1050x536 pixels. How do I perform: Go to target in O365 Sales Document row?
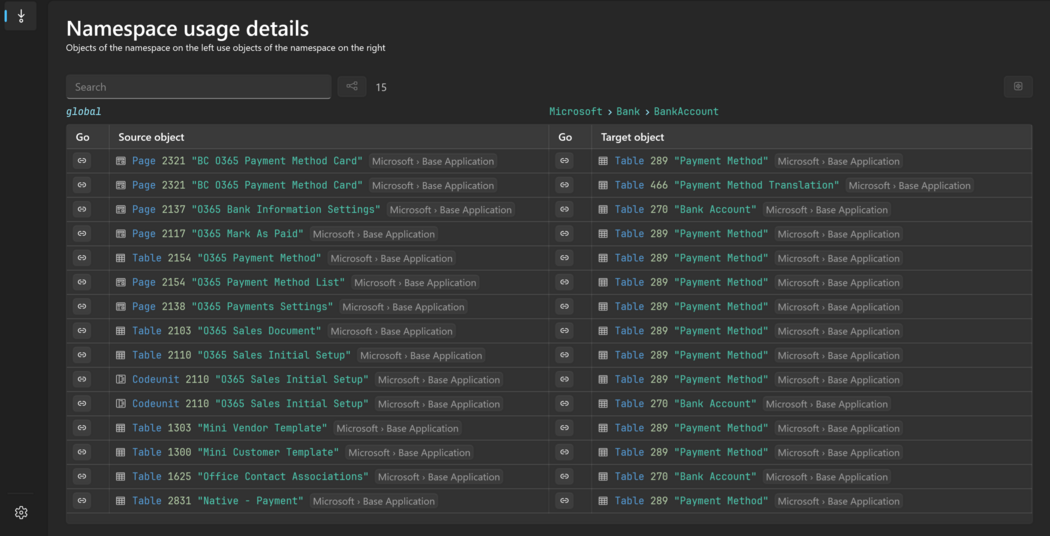(x=565, y=331)
